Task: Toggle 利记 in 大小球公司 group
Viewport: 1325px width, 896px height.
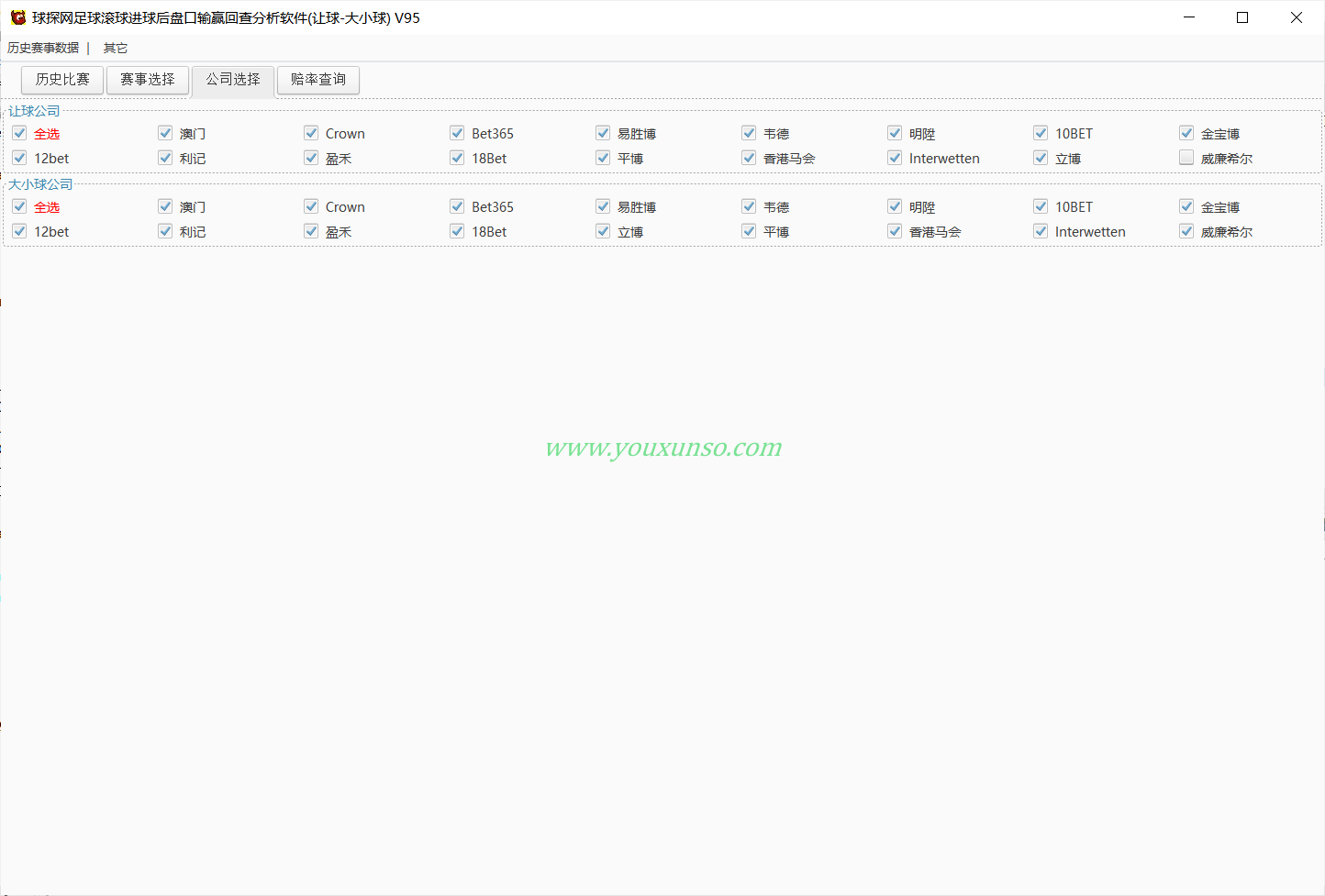Action: point(165,231)
